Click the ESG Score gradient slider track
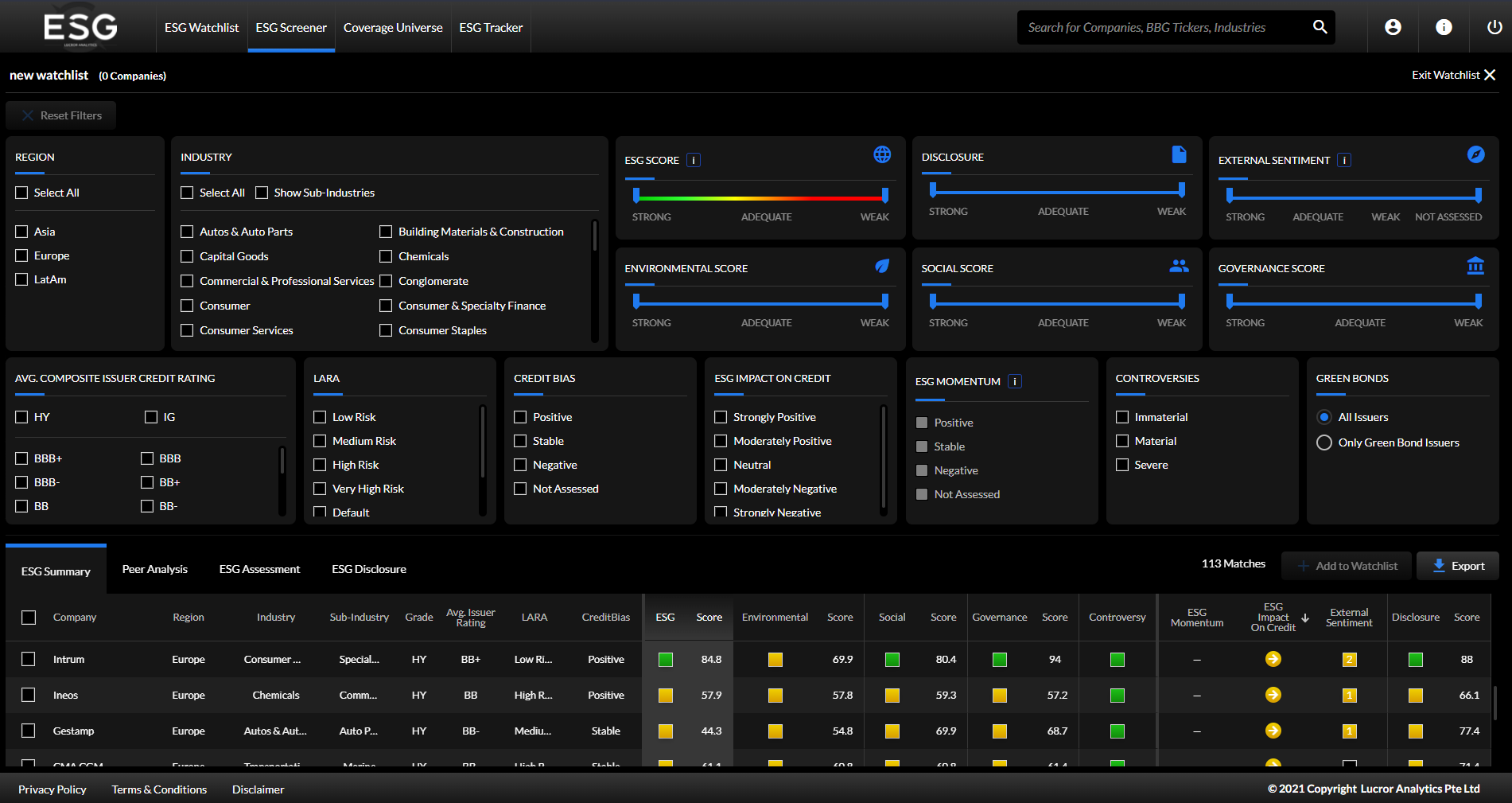The height and width of the screenshot is (803, 1512). point(760,197)
